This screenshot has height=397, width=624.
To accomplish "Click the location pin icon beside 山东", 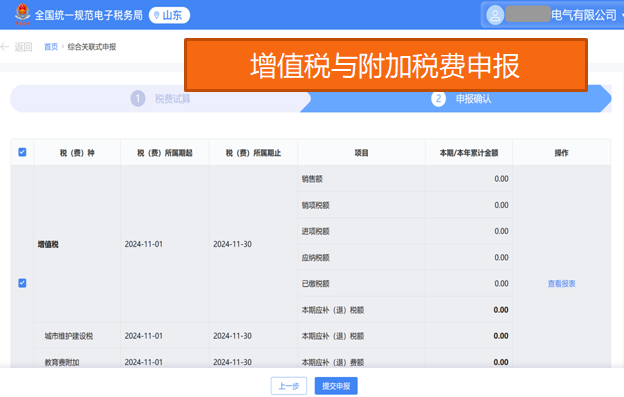I will 157,15.
